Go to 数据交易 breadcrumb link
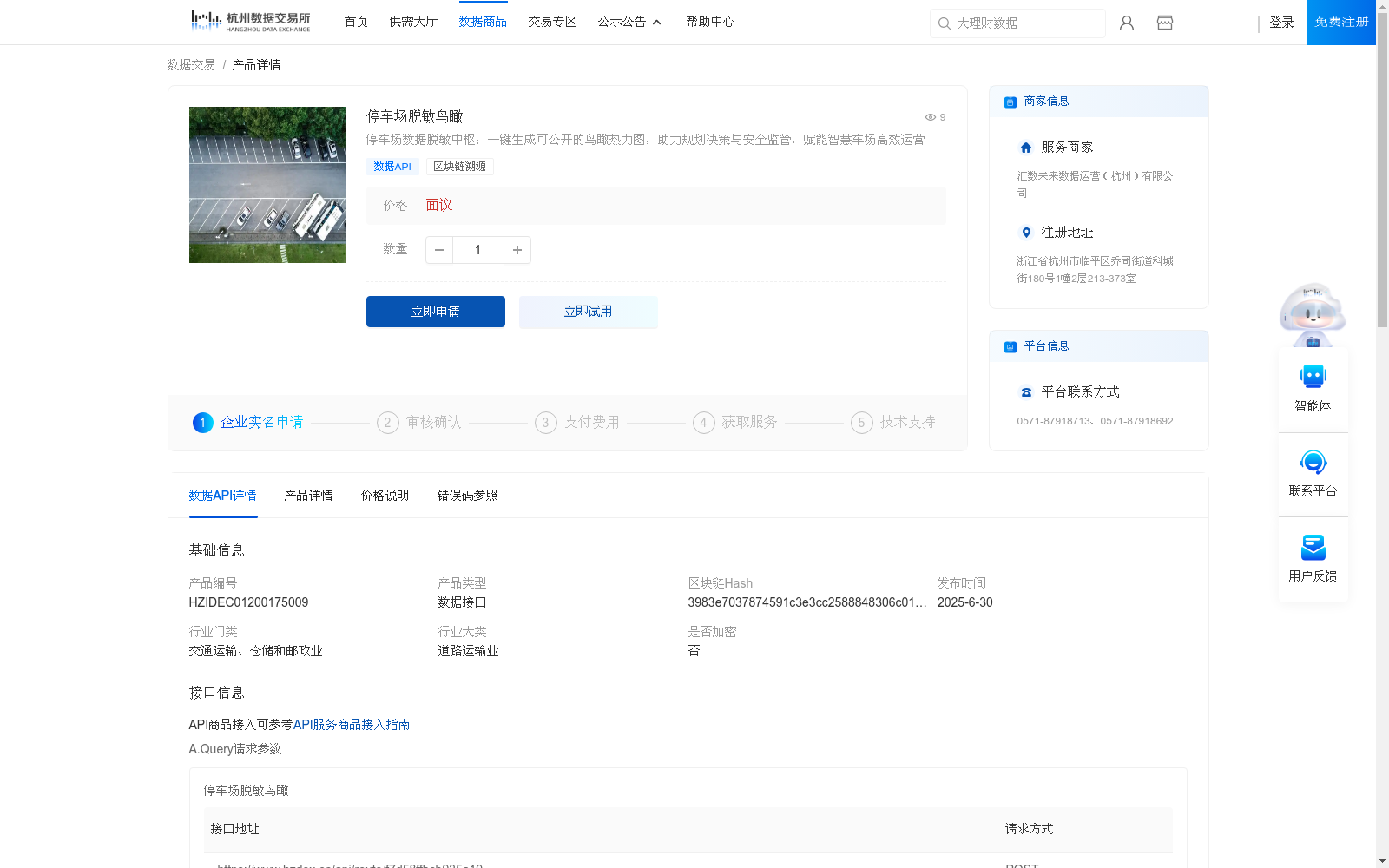Viewport: 1389px width, 868px height. click(191, 65)
